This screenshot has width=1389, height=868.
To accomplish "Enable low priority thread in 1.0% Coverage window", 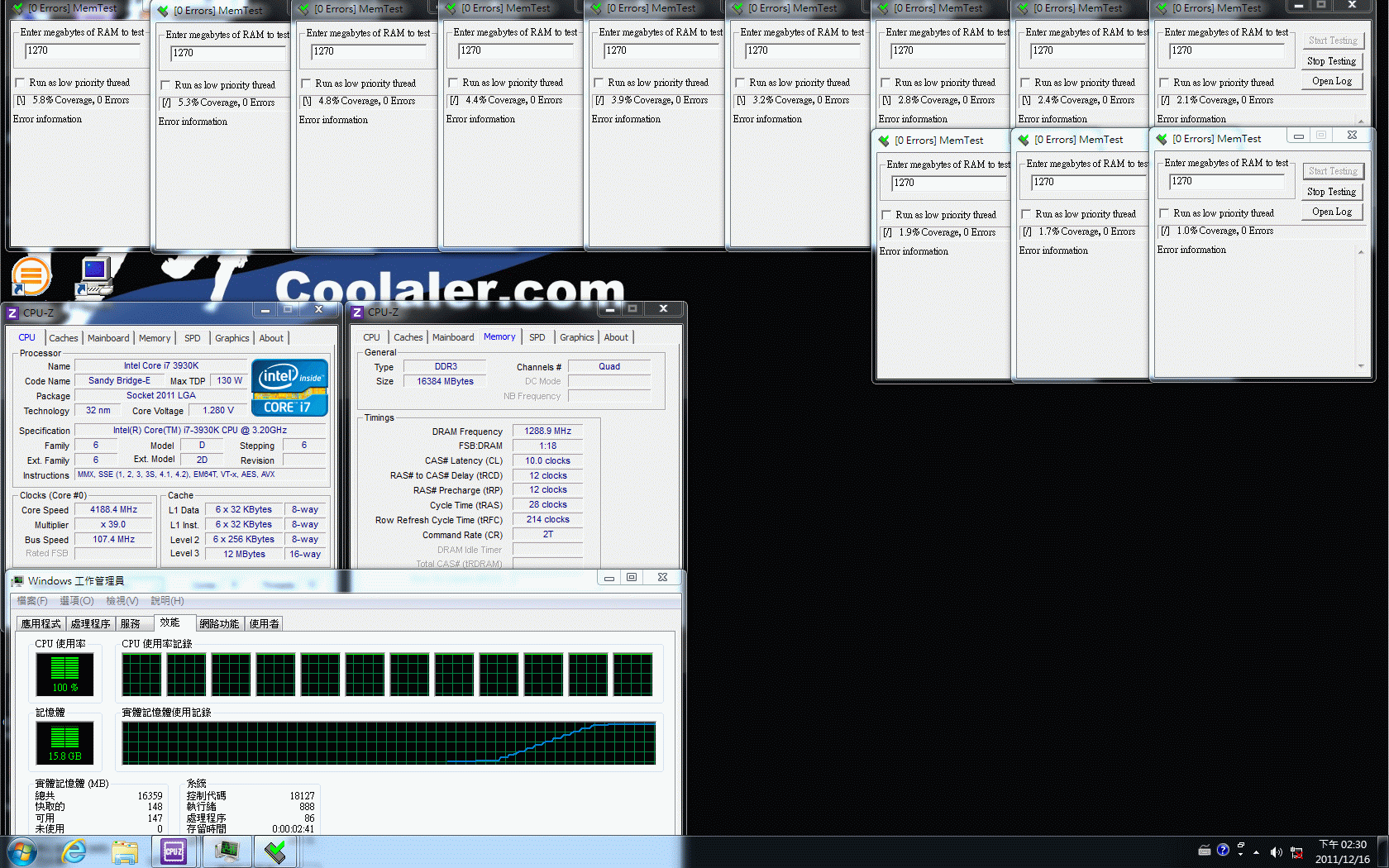I will (1165, 213).
